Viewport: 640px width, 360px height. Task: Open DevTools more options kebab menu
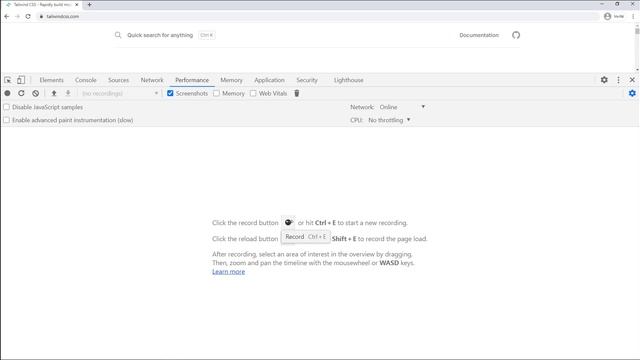tap(618, 80)
